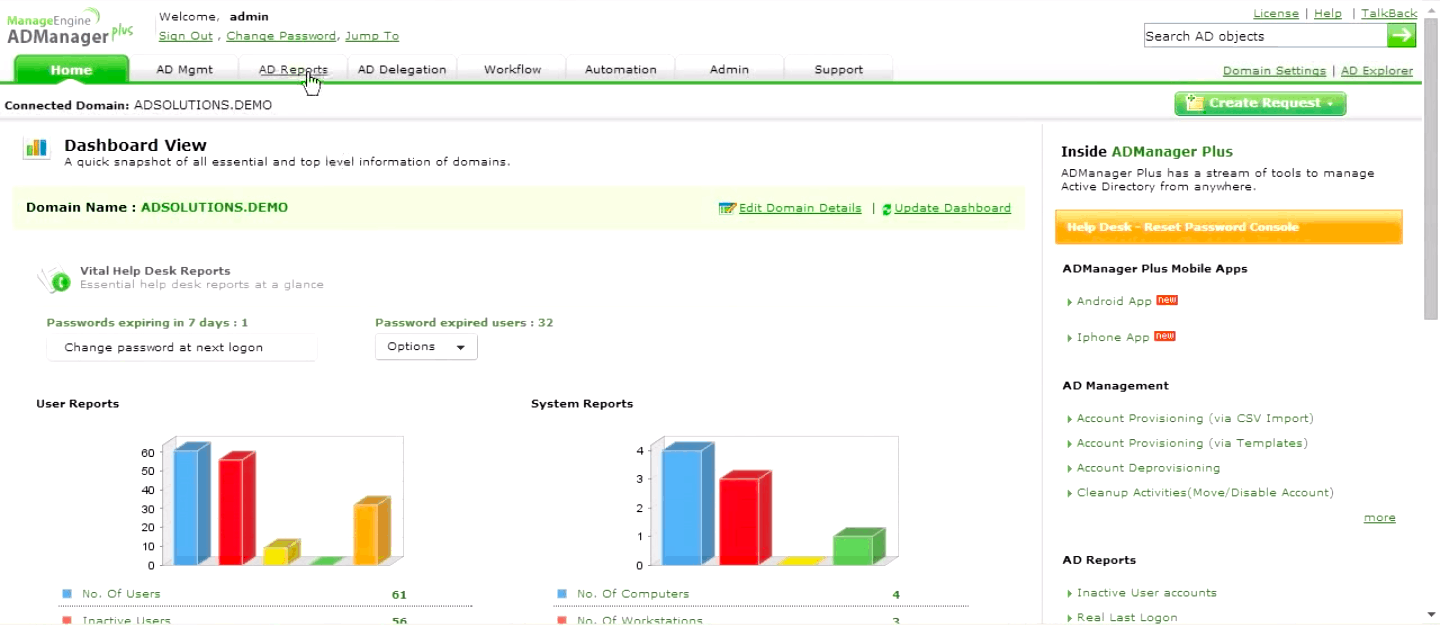
Task: Open the Support tab
Action: [x=838, y=70]
